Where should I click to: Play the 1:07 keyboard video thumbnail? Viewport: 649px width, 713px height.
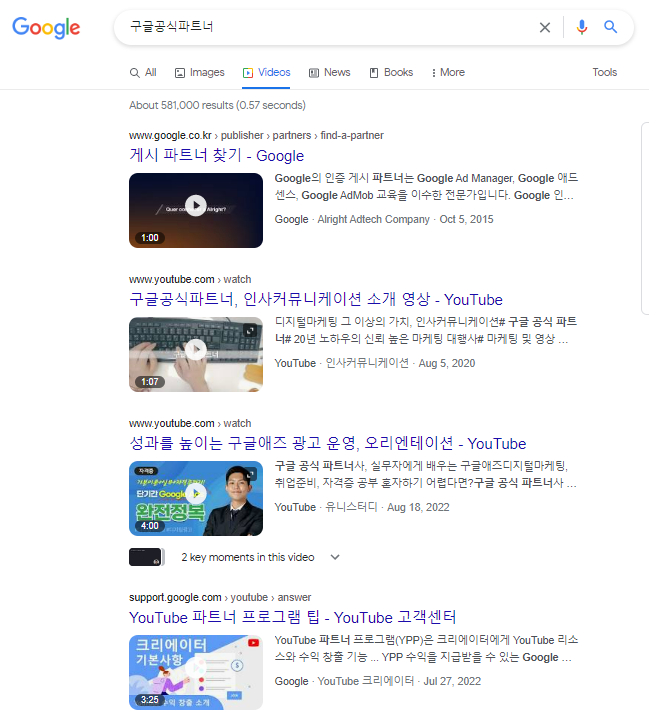[x=196, y=354]
